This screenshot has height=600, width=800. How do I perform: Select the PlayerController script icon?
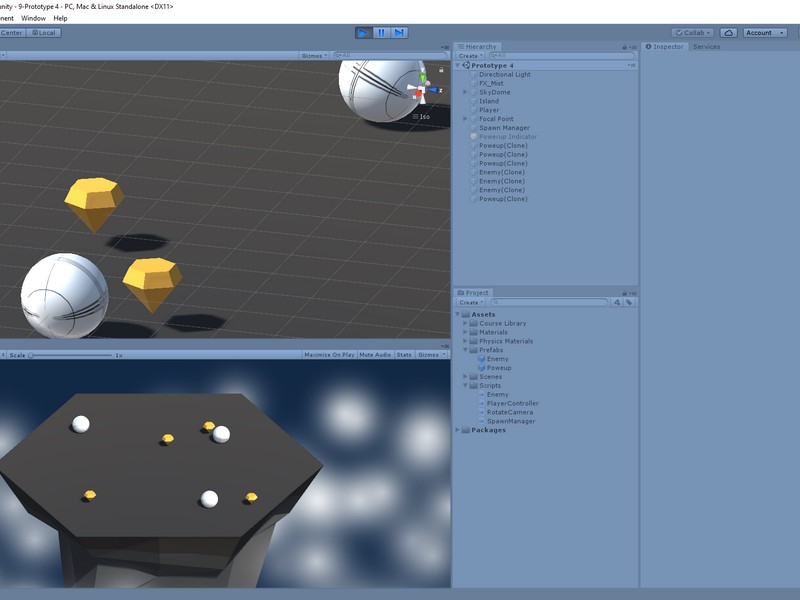coord(481,404)
